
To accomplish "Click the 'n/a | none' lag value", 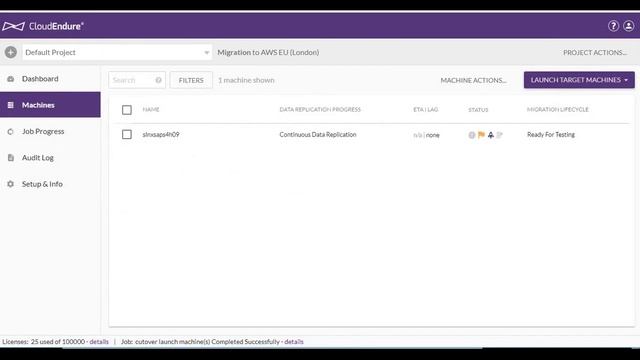I will [x=426, y=135].
